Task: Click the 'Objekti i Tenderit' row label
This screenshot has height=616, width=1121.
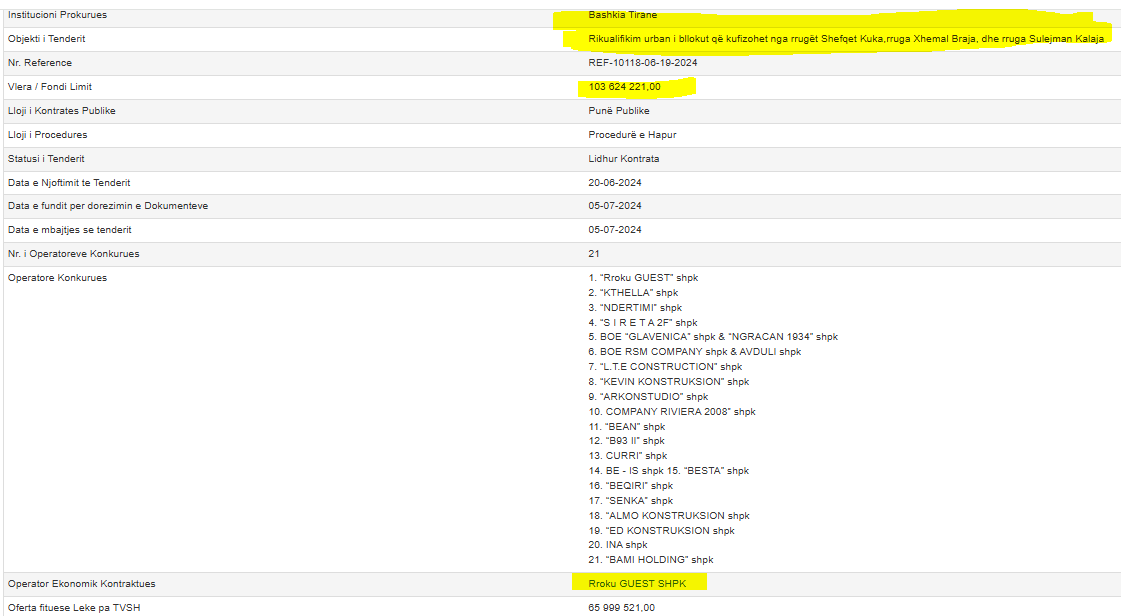Action: click(x=46, y=39)
